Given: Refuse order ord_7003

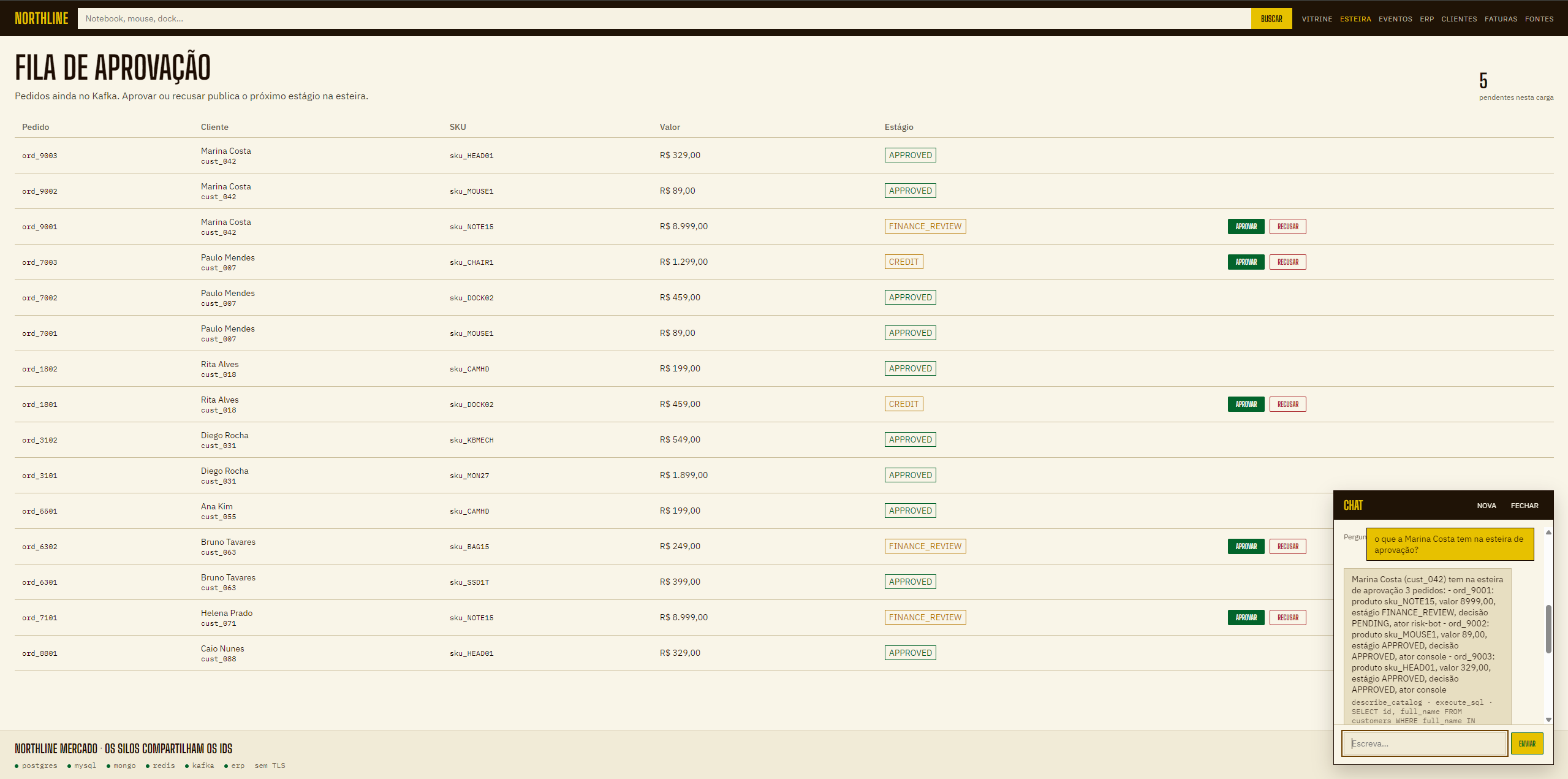Looking at the screenshot, I should point(1287,262).
